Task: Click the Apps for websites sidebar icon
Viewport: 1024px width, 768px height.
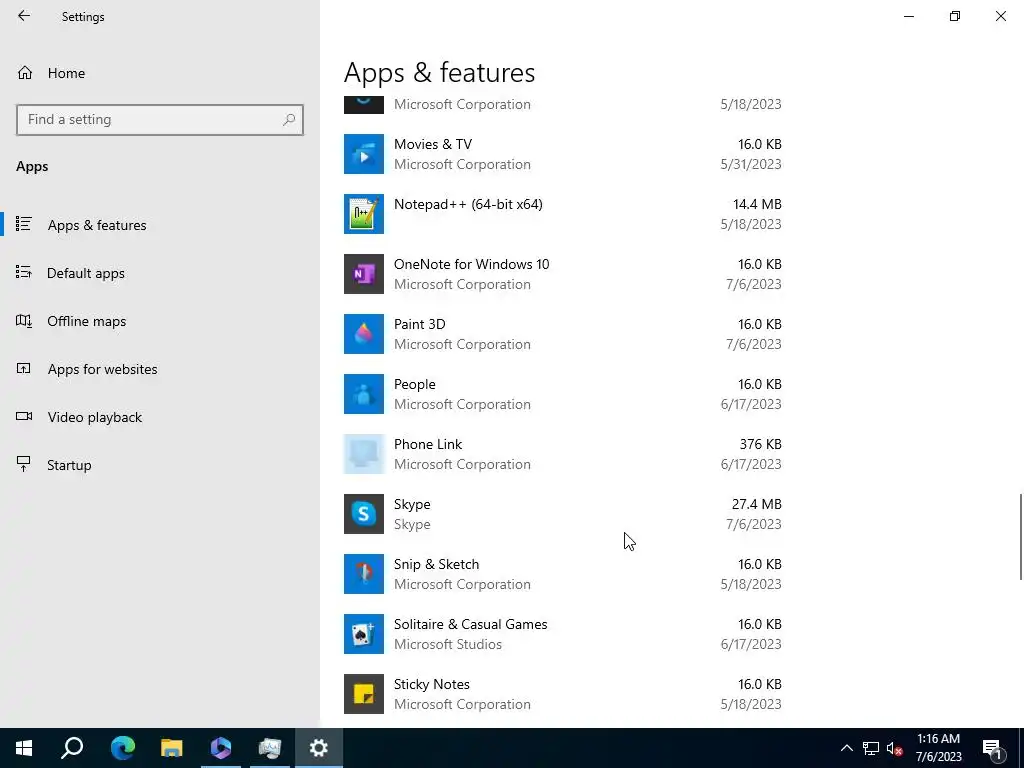Action: pos(24,368)
